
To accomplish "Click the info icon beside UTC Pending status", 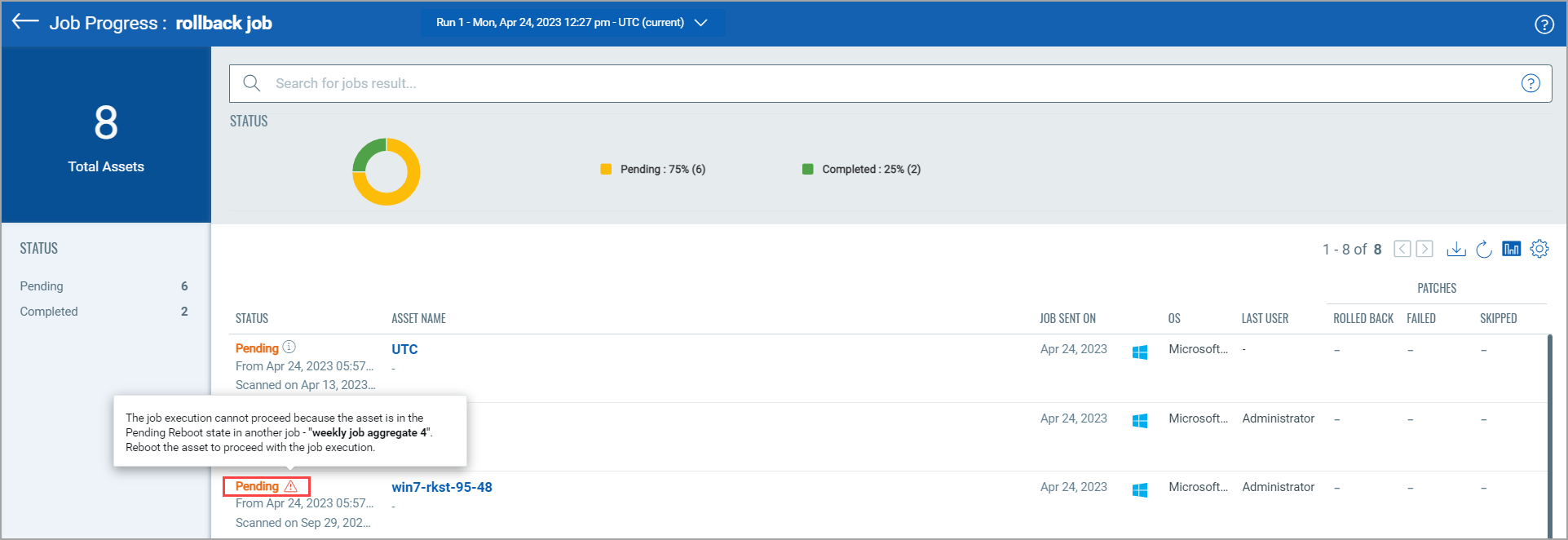I will click(289, 347).
